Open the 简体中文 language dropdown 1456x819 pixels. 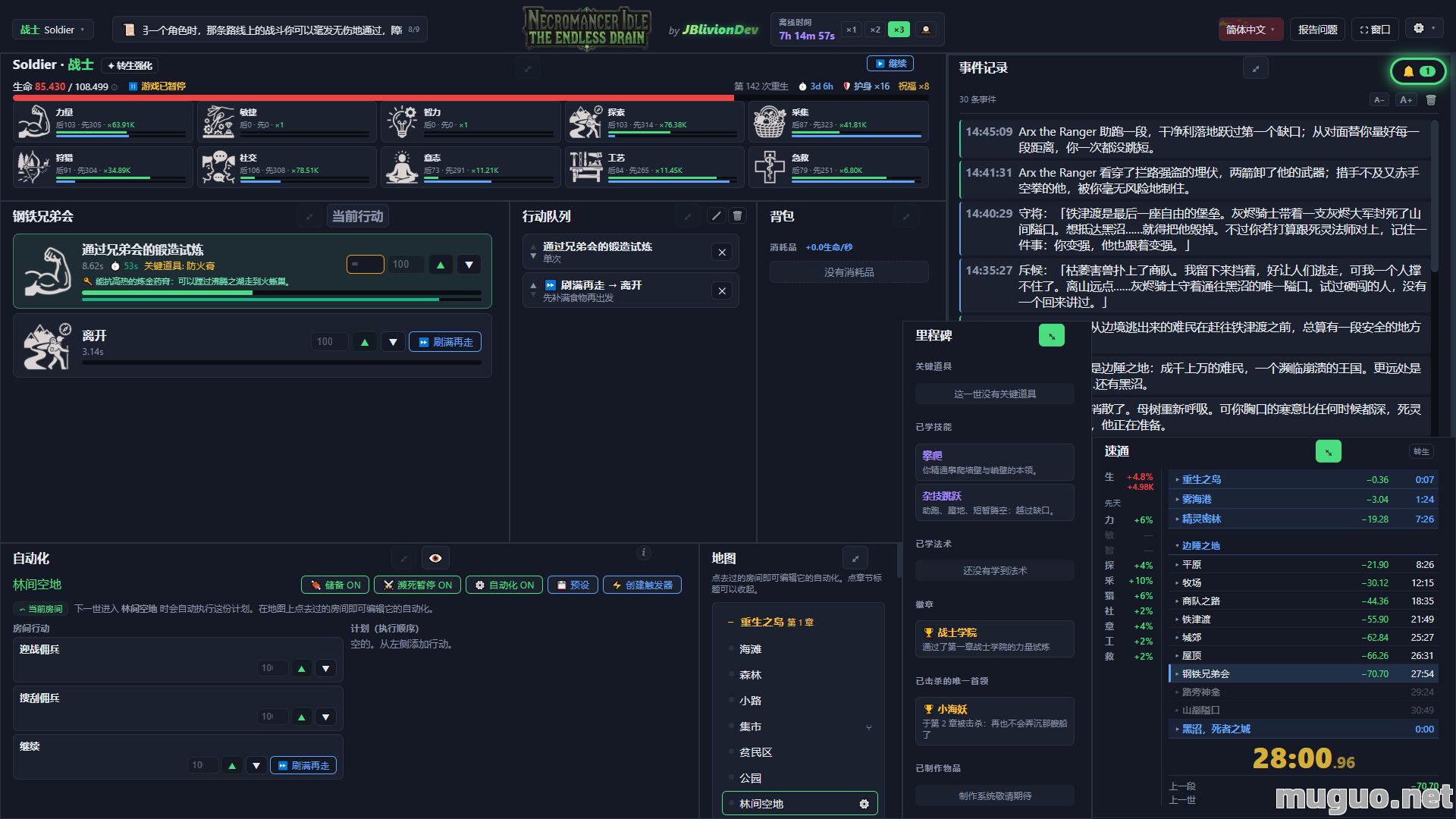point(1250,30)
